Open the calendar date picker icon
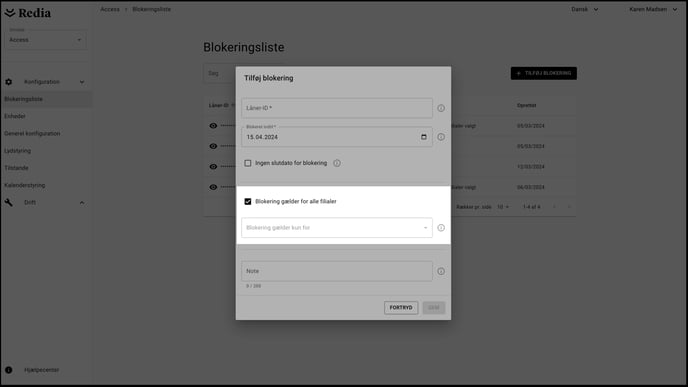688x387 pixels. [x=424, y=137]
